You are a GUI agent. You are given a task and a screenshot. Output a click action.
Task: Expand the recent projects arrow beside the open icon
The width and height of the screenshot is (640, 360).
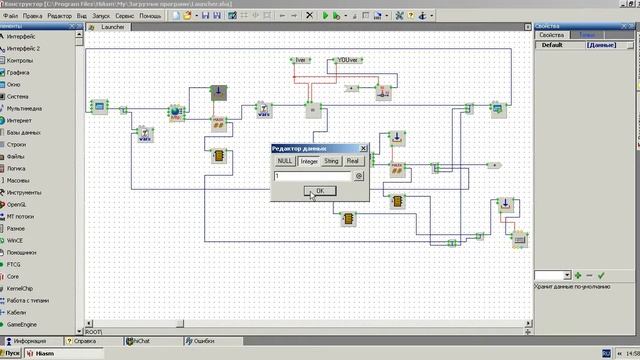tap(196, 16)
